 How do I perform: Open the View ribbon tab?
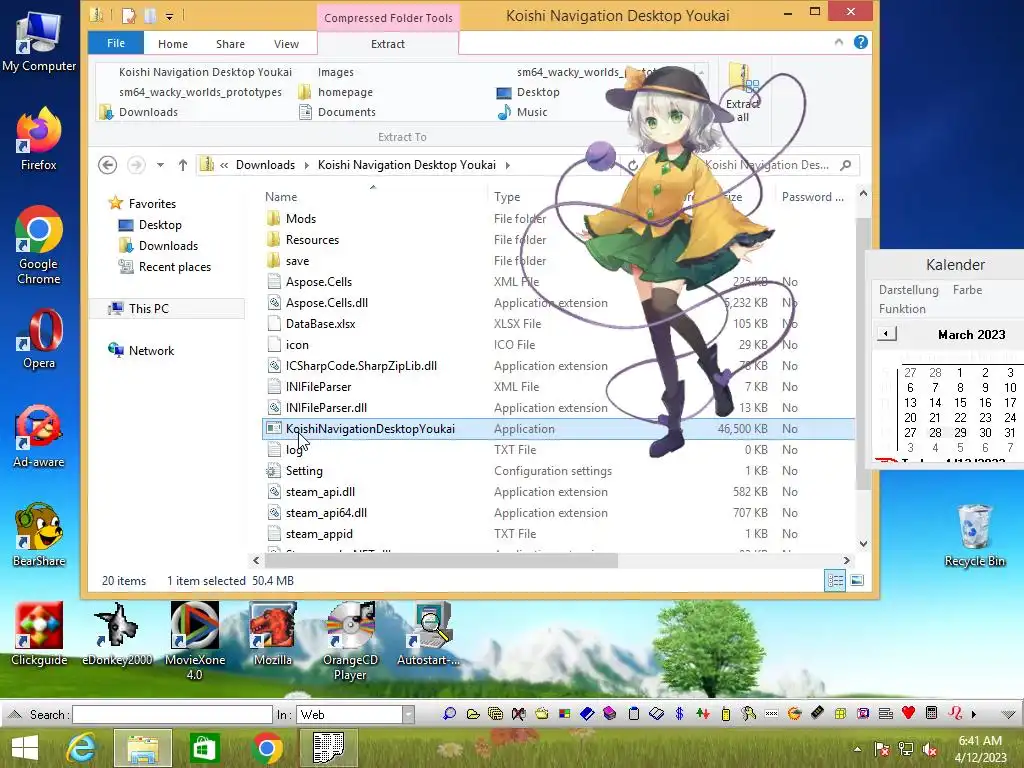pos(286,44)
